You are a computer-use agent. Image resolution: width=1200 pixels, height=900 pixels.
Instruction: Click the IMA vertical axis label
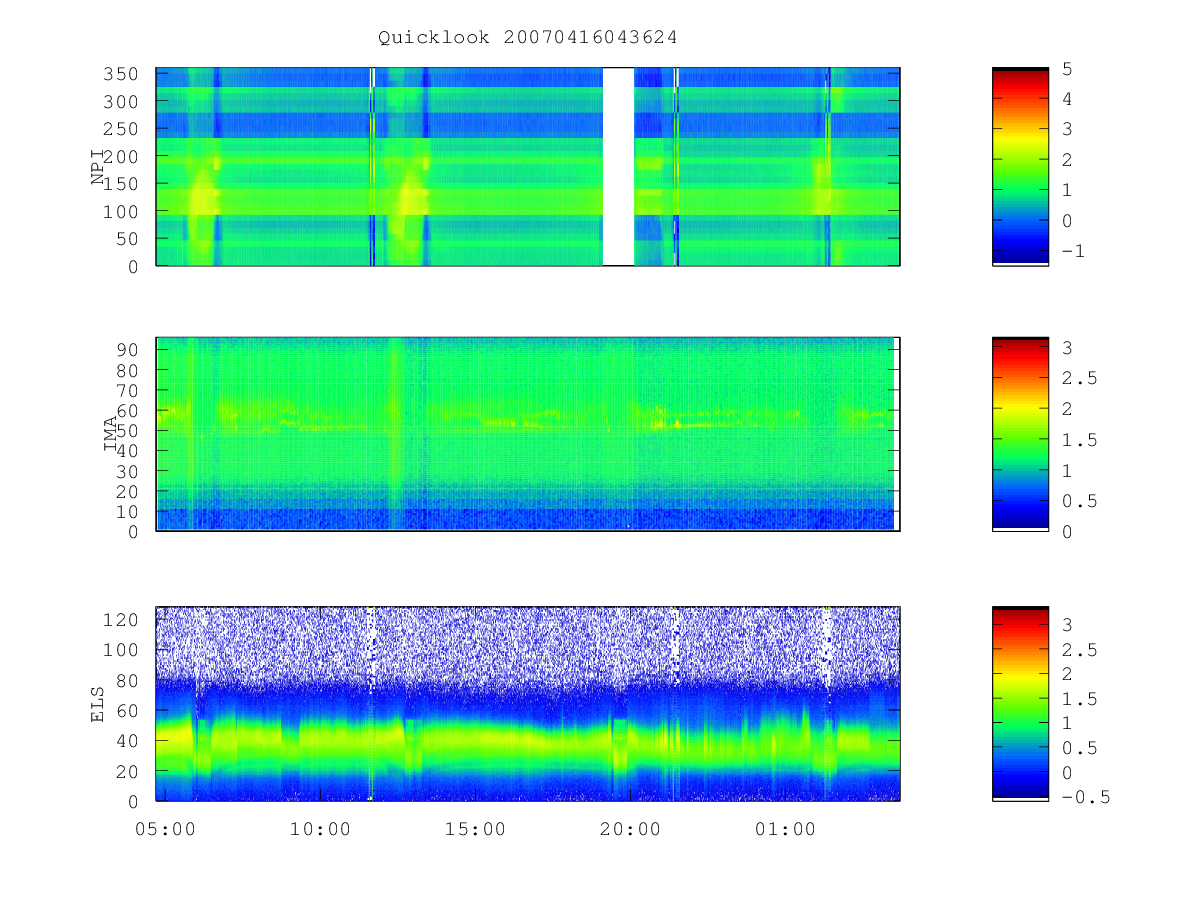pos(112,435)
